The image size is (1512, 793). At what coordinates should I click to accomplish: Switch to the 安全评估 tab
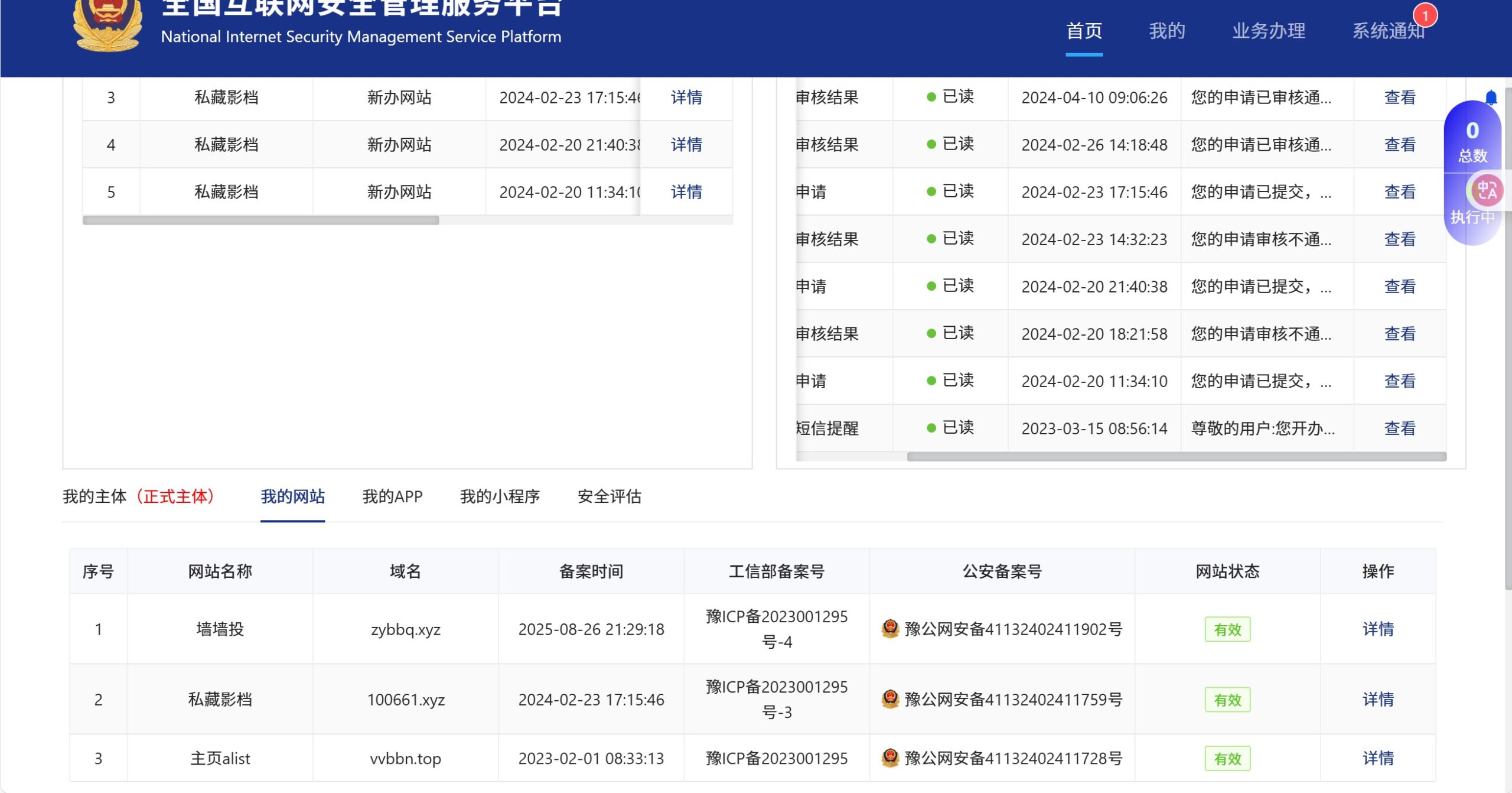click(609, 496)
